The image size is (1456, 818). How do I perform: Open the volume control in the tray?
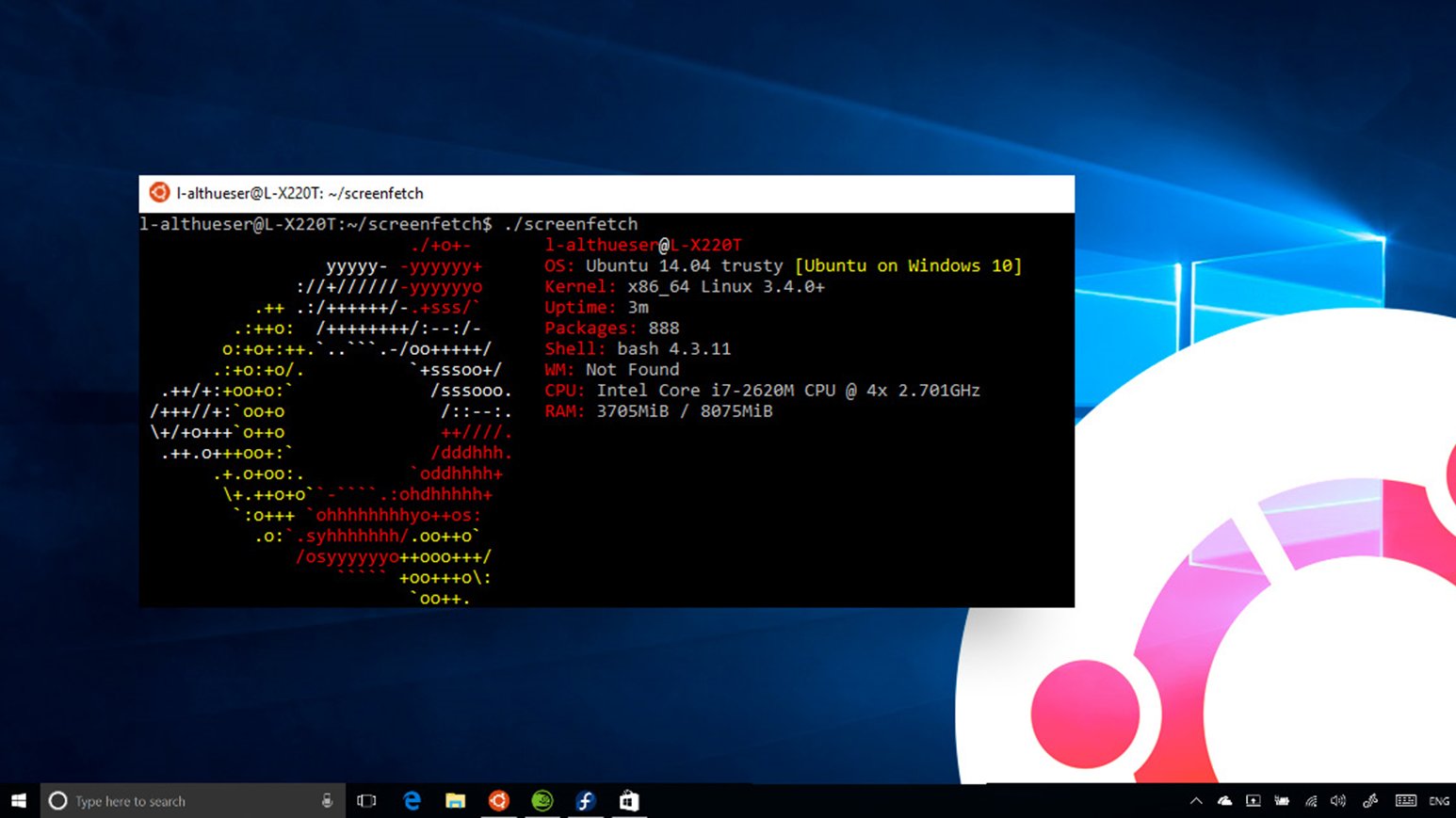1338,801
